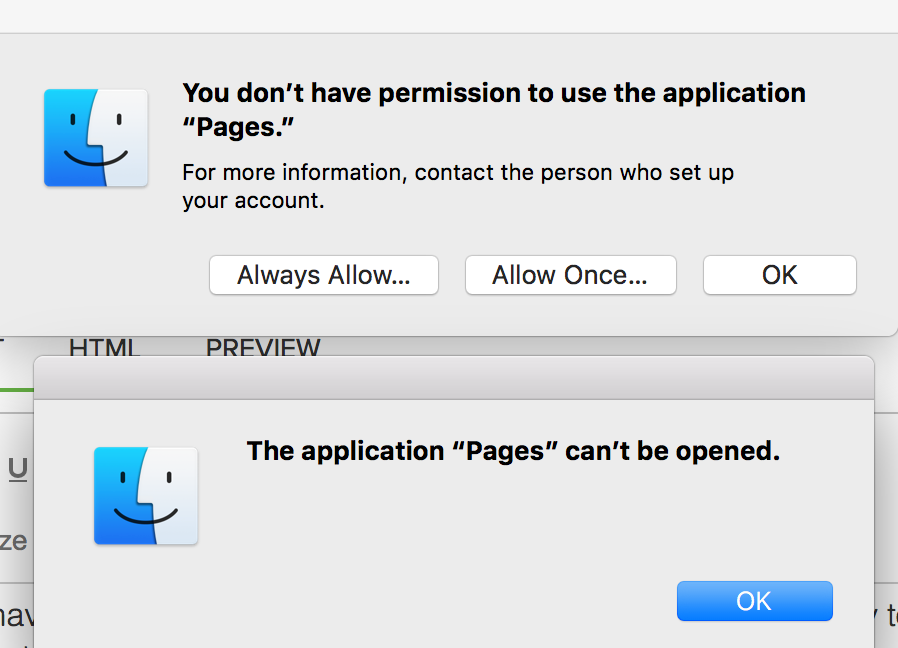Click the editor text starting with "hav"

[x=16, y=615]
